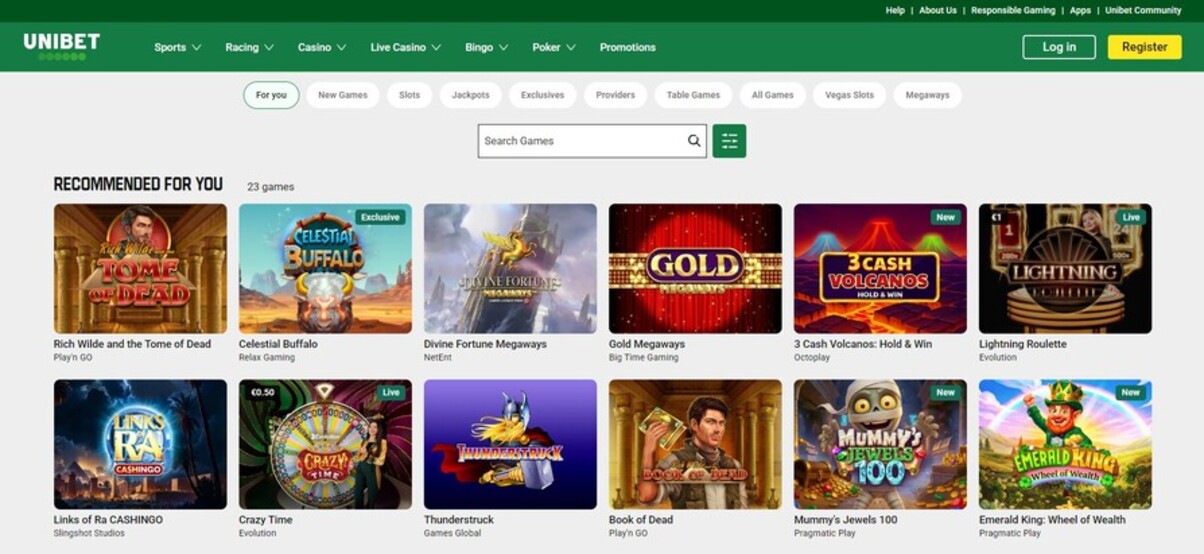The height and width of the screenshot is (554, 1204).
Task: Click the 'Big Time Gaming' provider text
Action: 643,358
